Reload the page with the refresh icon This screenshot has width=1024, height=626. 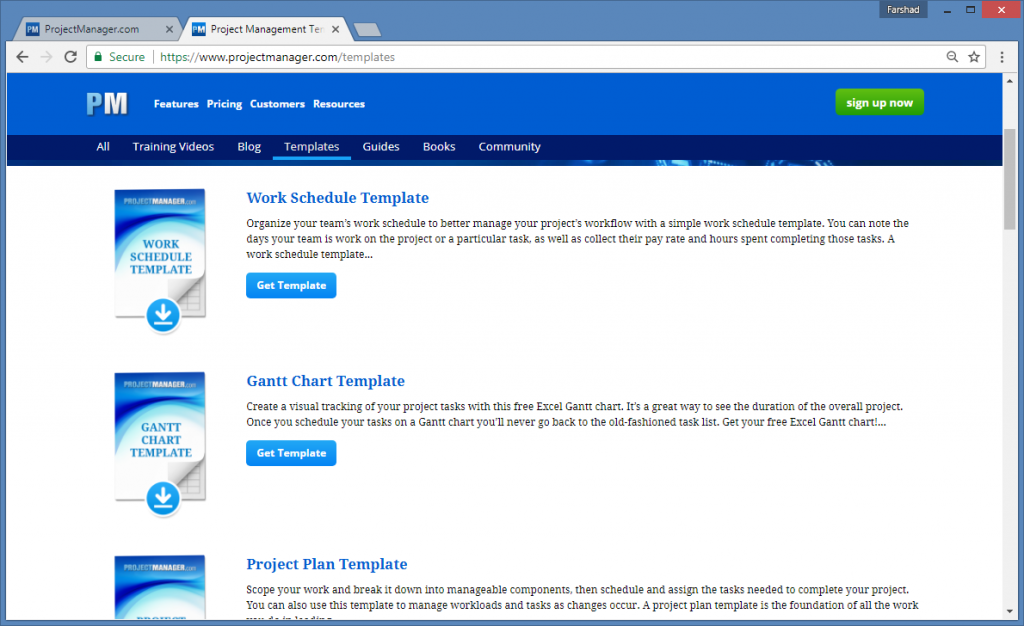click(69, 57)
